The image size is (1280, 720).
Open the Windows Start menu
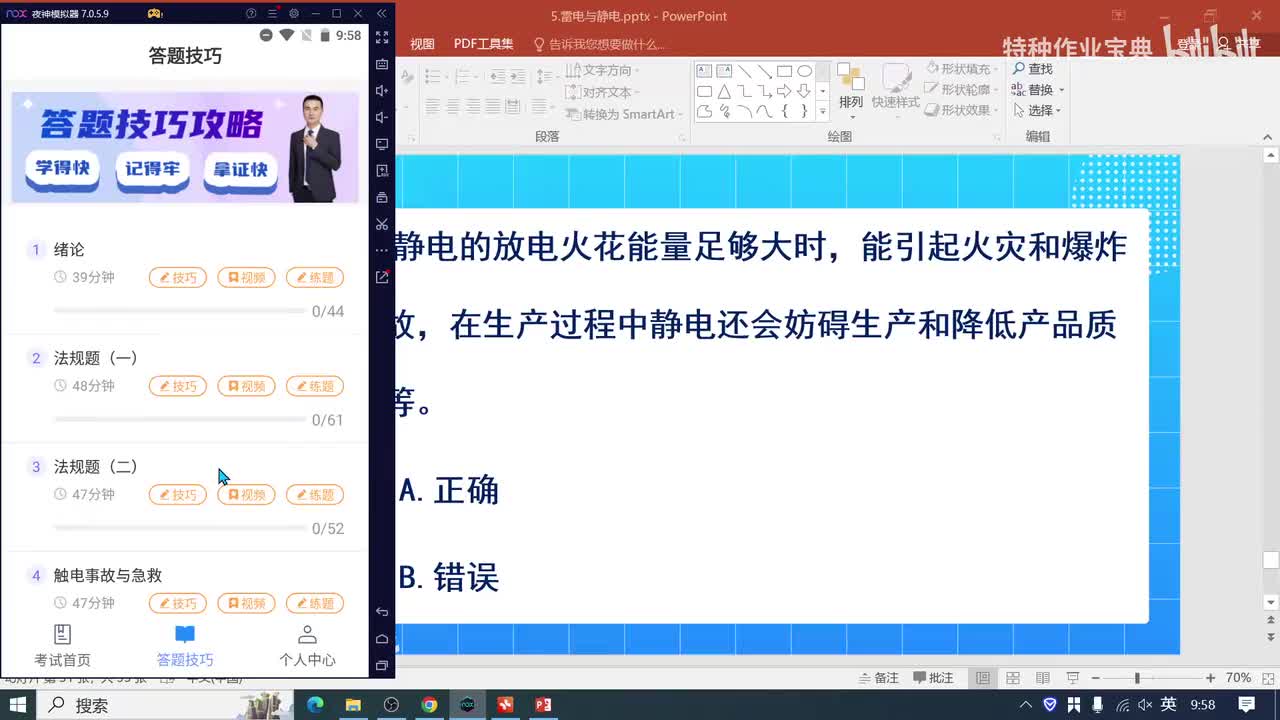[x=18, y=705]
